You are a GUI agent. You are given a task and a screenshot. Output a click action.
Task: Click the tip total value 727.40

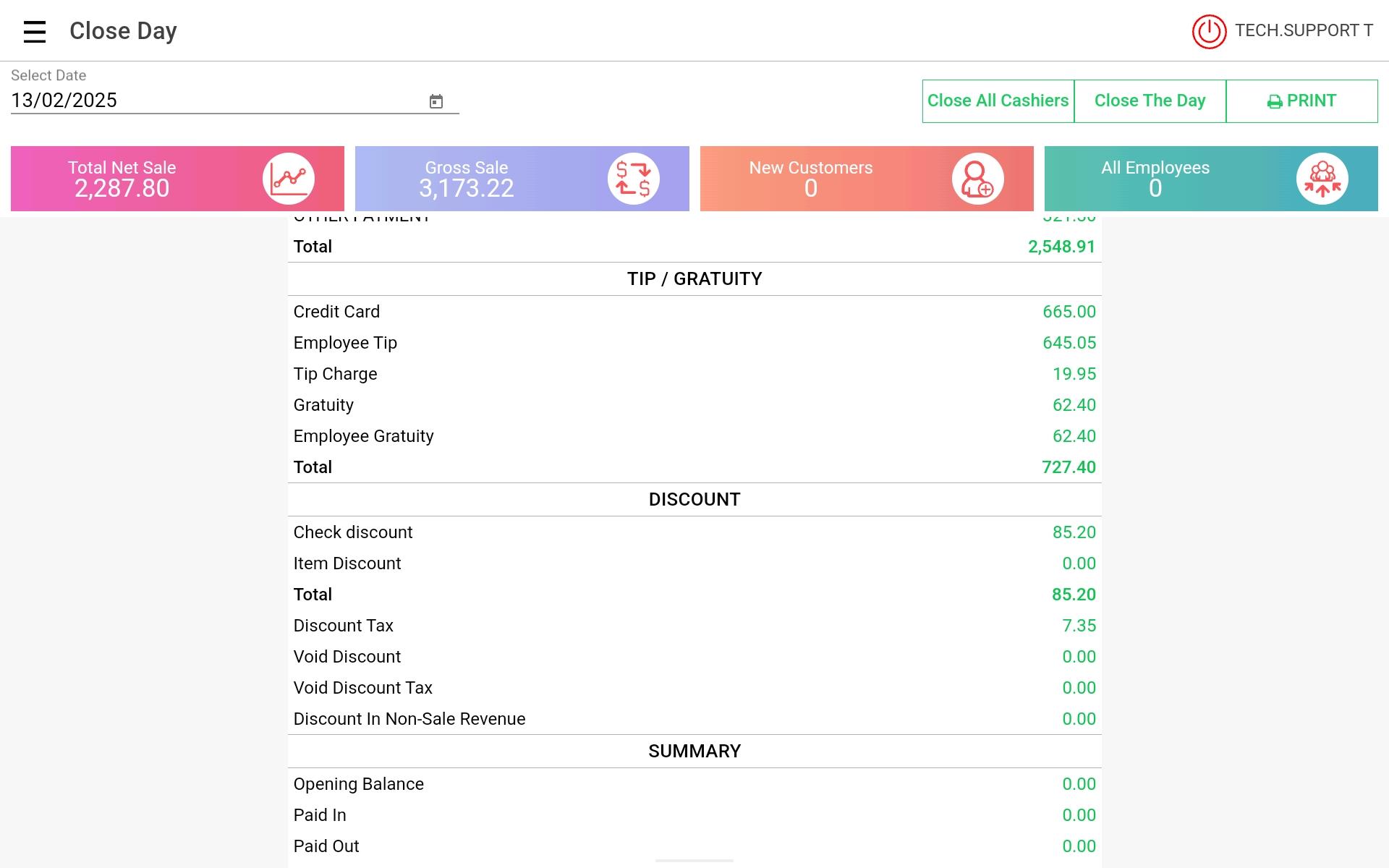(x=1069, y=467)
